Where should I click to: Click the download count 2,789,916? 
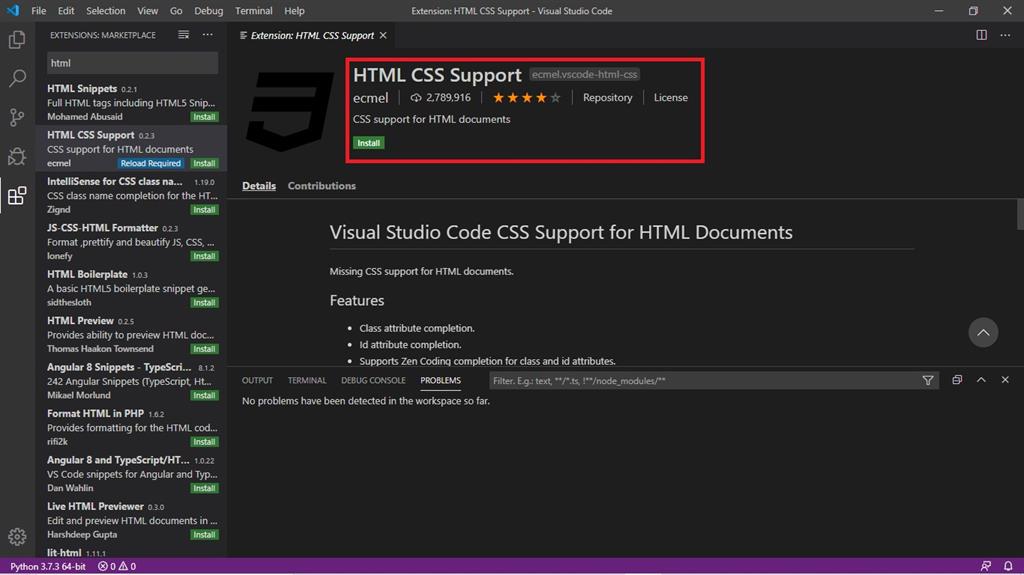click(440, 97)
